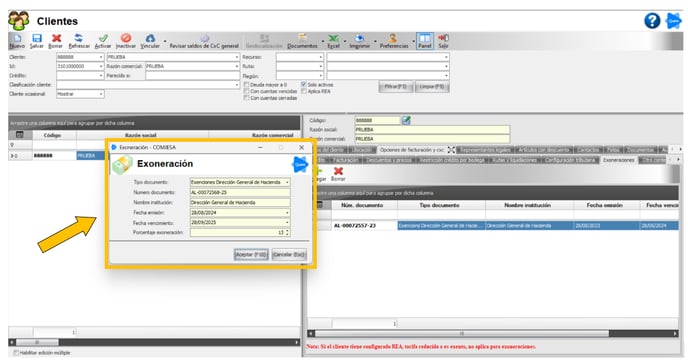Sort by Núm. documento column header
The width and height of the screenshot is (688, 362).
362,205
